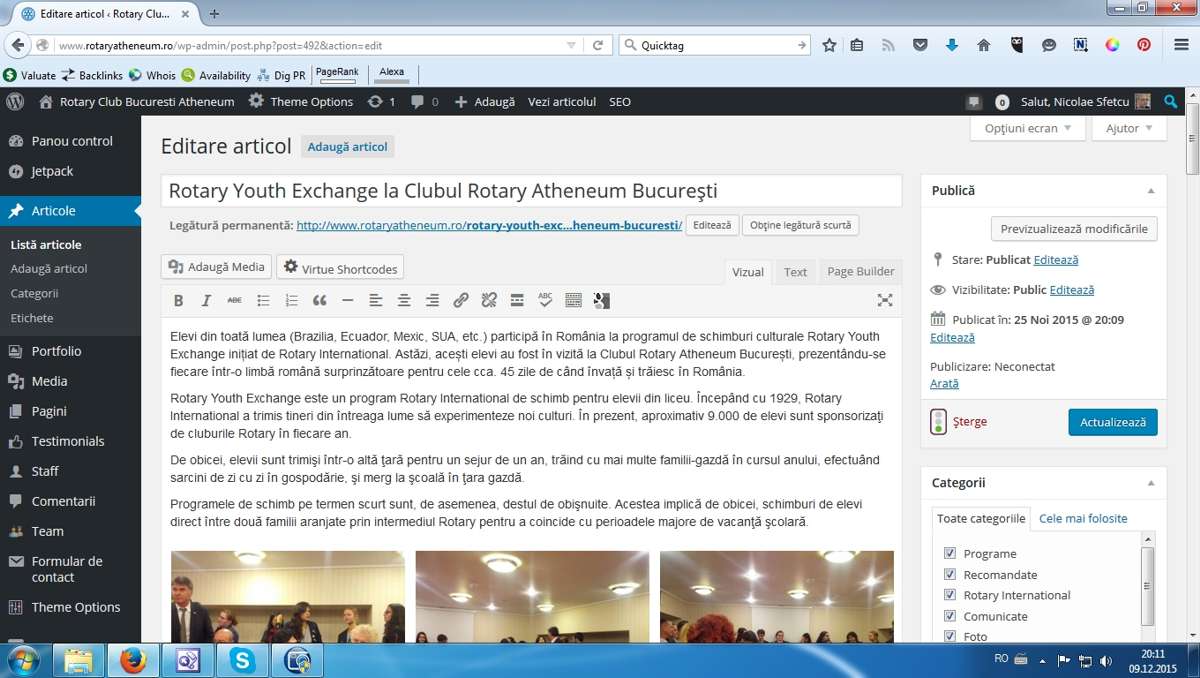Open the Cele mai folosite tab

pyautogui.click(x=1083, y=519)
